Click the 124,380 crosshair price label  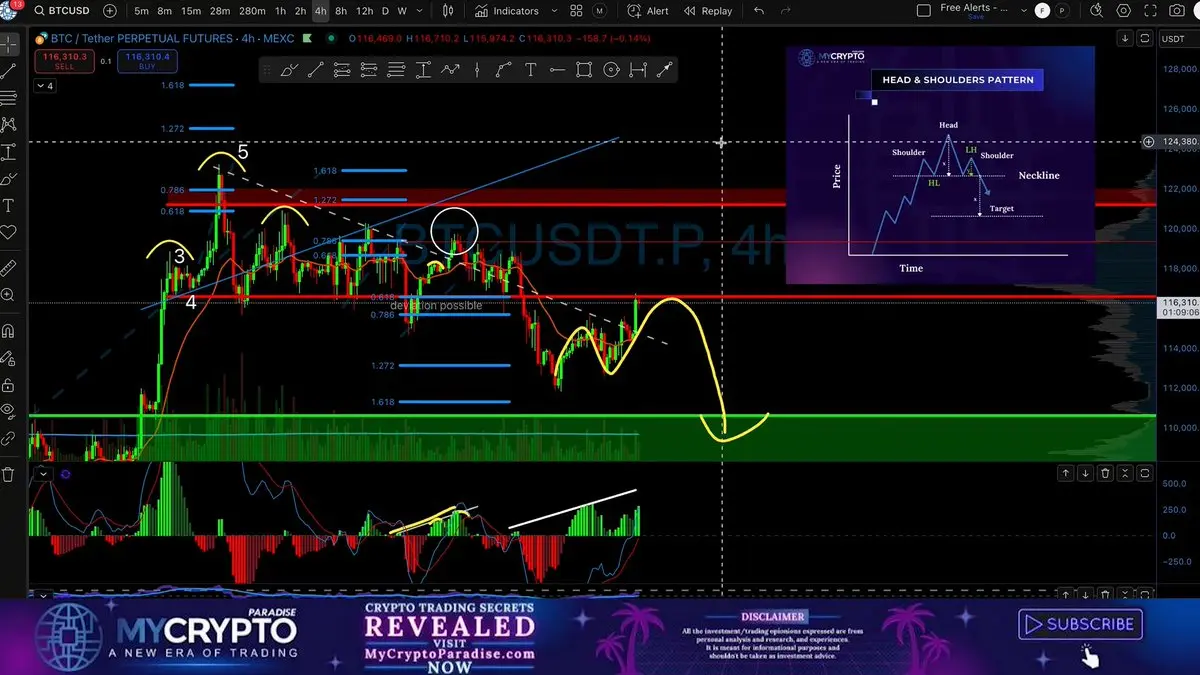1178,142
